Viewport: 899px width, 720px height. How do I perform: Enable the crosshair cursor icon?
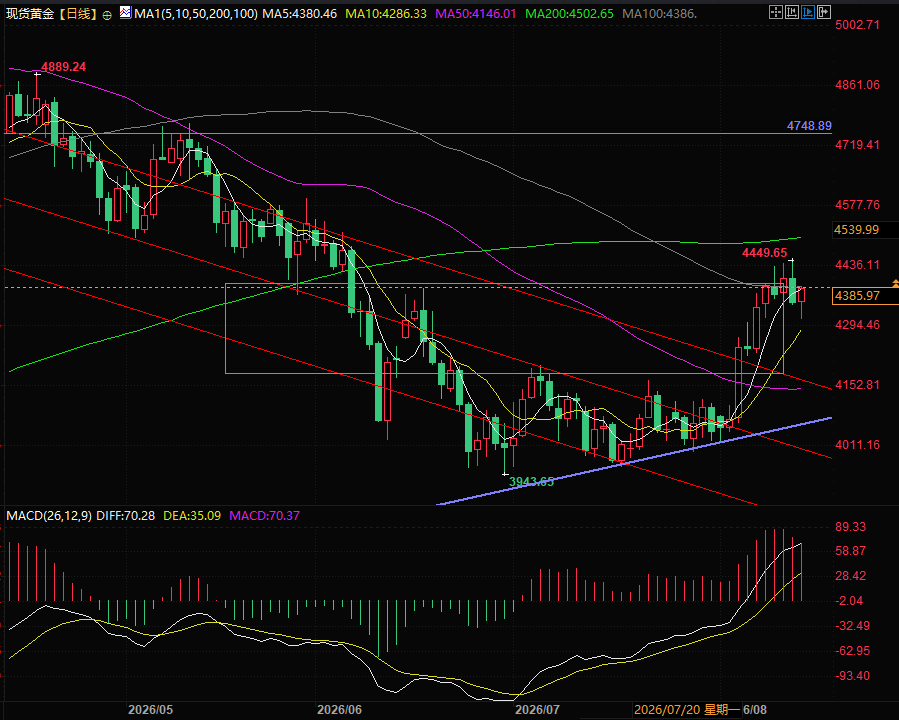point(775,11)
